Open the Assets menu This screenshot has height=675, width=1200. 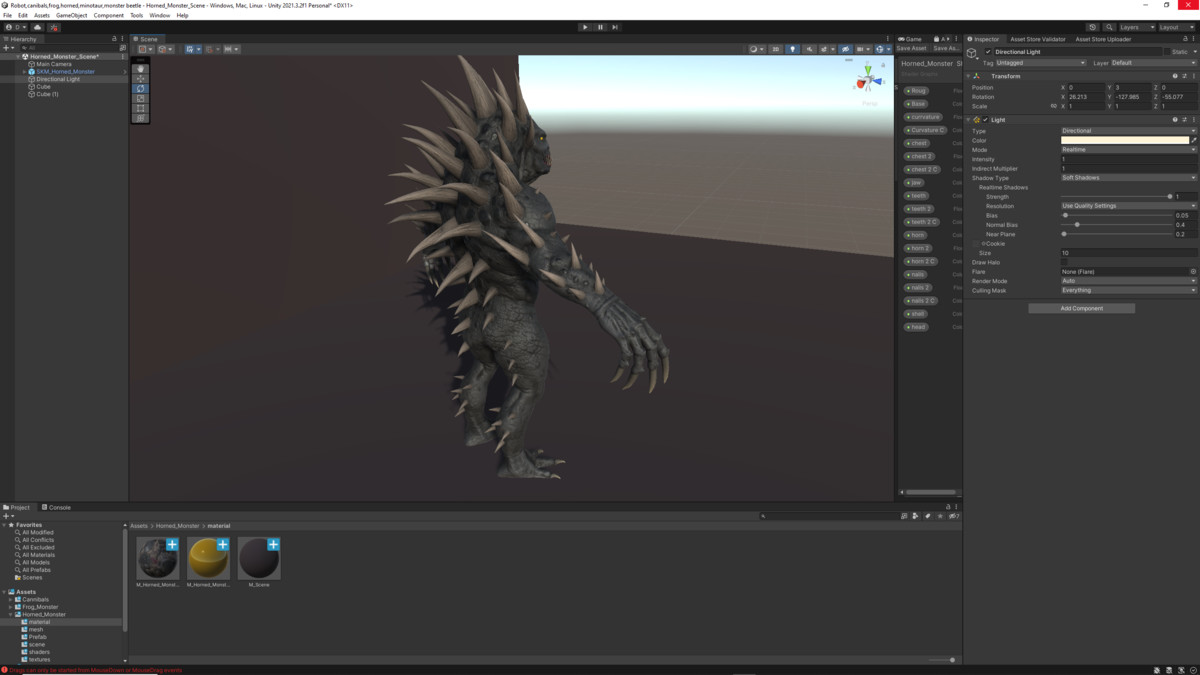click(41, 16)
